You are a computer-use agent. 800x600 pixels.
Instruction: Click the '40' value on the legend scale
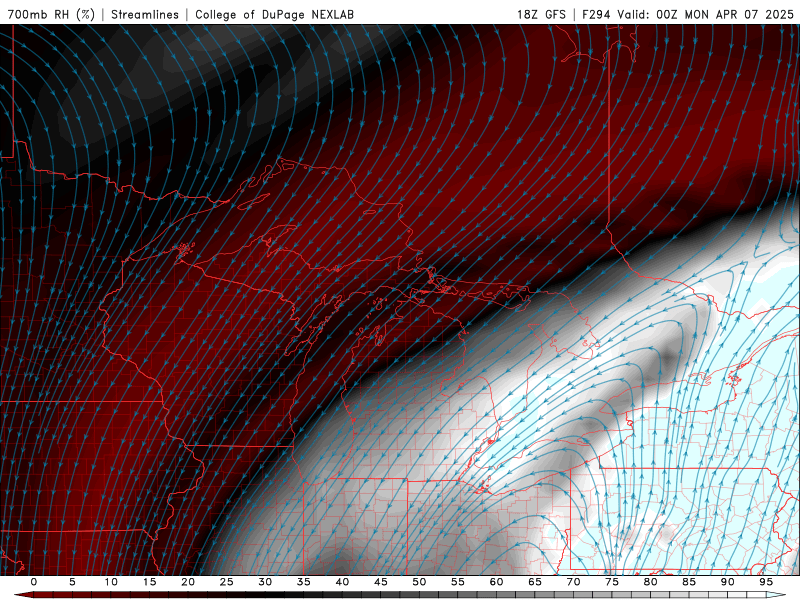(x=342, y=582)
